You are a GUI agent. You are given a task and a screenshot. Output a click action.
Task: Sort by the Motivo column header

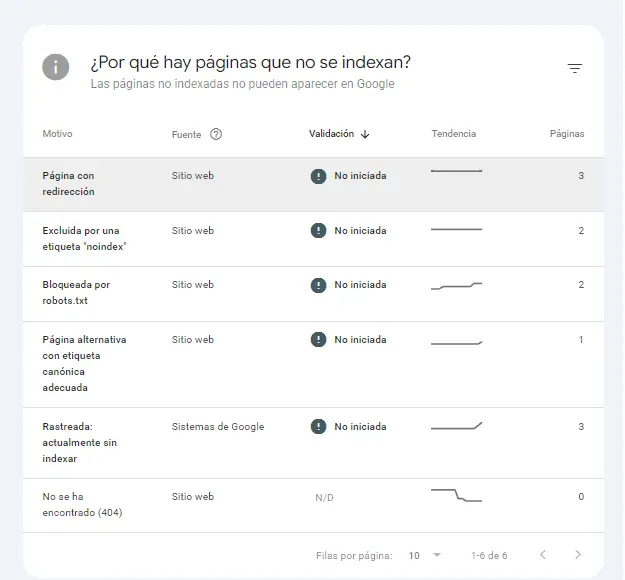tap(57, 134)
